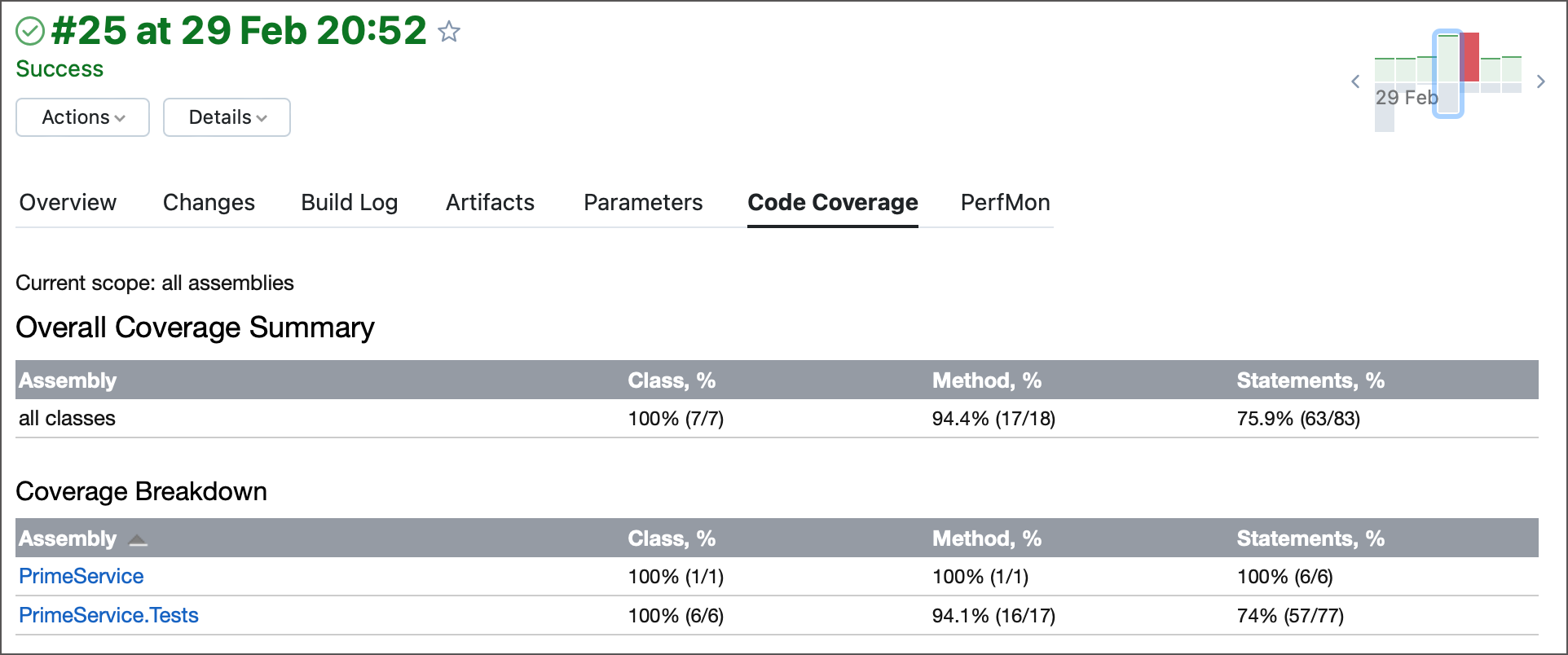This screenshot has width=1568, height=655.
Task: Click right chevron to view newer builds
Action: [x=1541, y=81]
